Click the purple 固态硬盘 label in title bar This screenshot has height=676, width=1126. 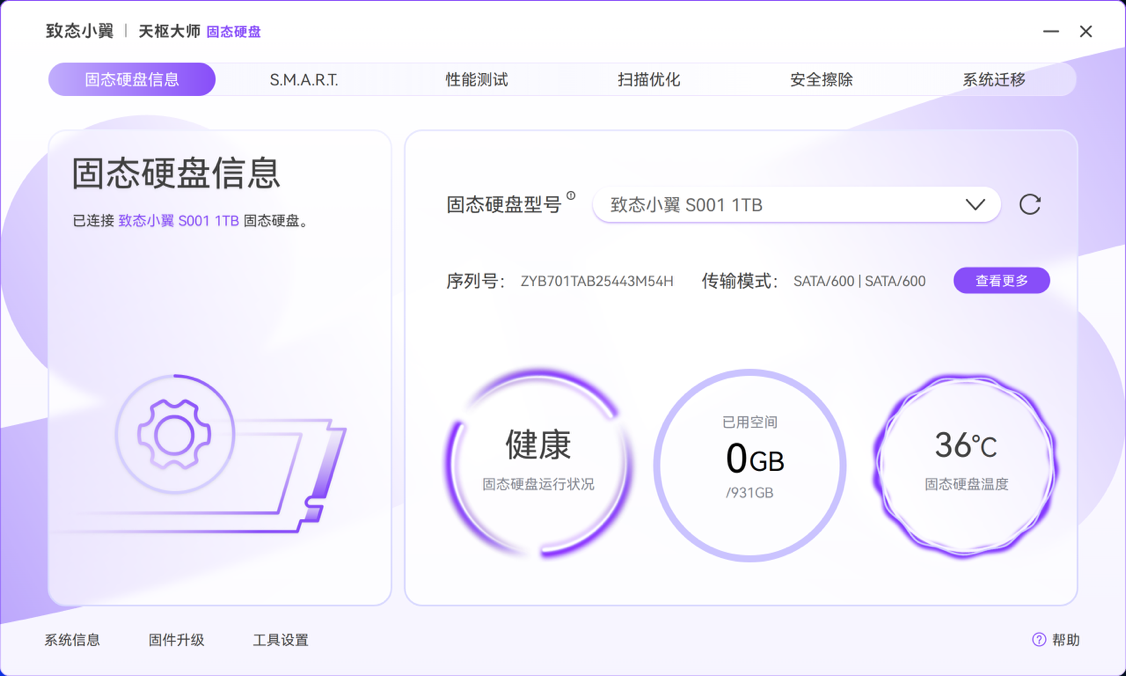coord(231,32)
